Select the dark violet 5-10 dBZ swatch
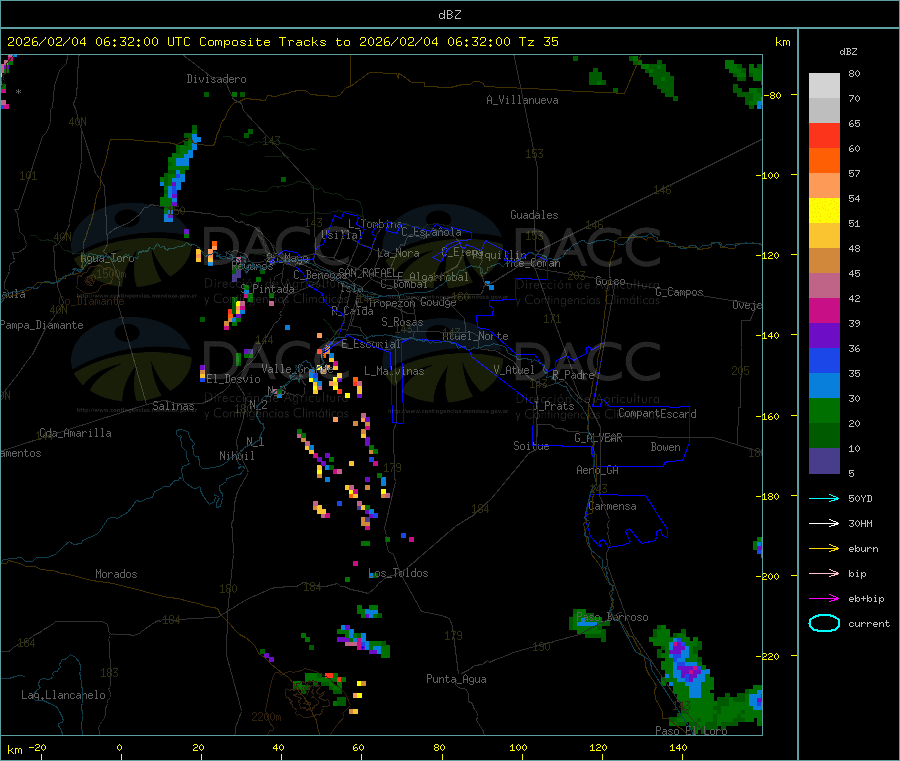Viewport: 900px width, 761px height. 824,461
